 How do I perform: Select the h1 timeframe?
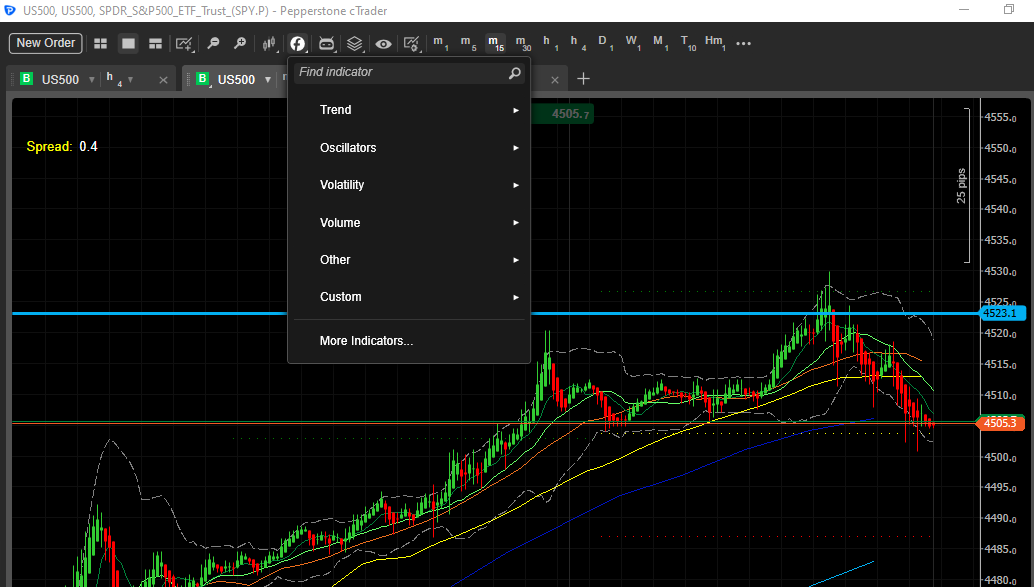point(550,43)
